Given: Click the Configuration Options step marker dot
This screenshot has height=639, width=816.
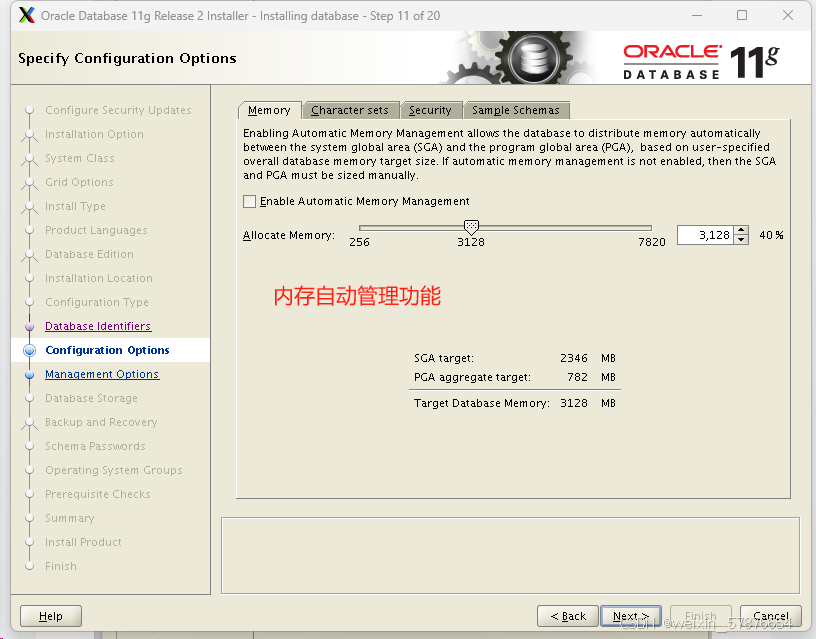Looking at the screenshot, I should click(x=30, y=350).
